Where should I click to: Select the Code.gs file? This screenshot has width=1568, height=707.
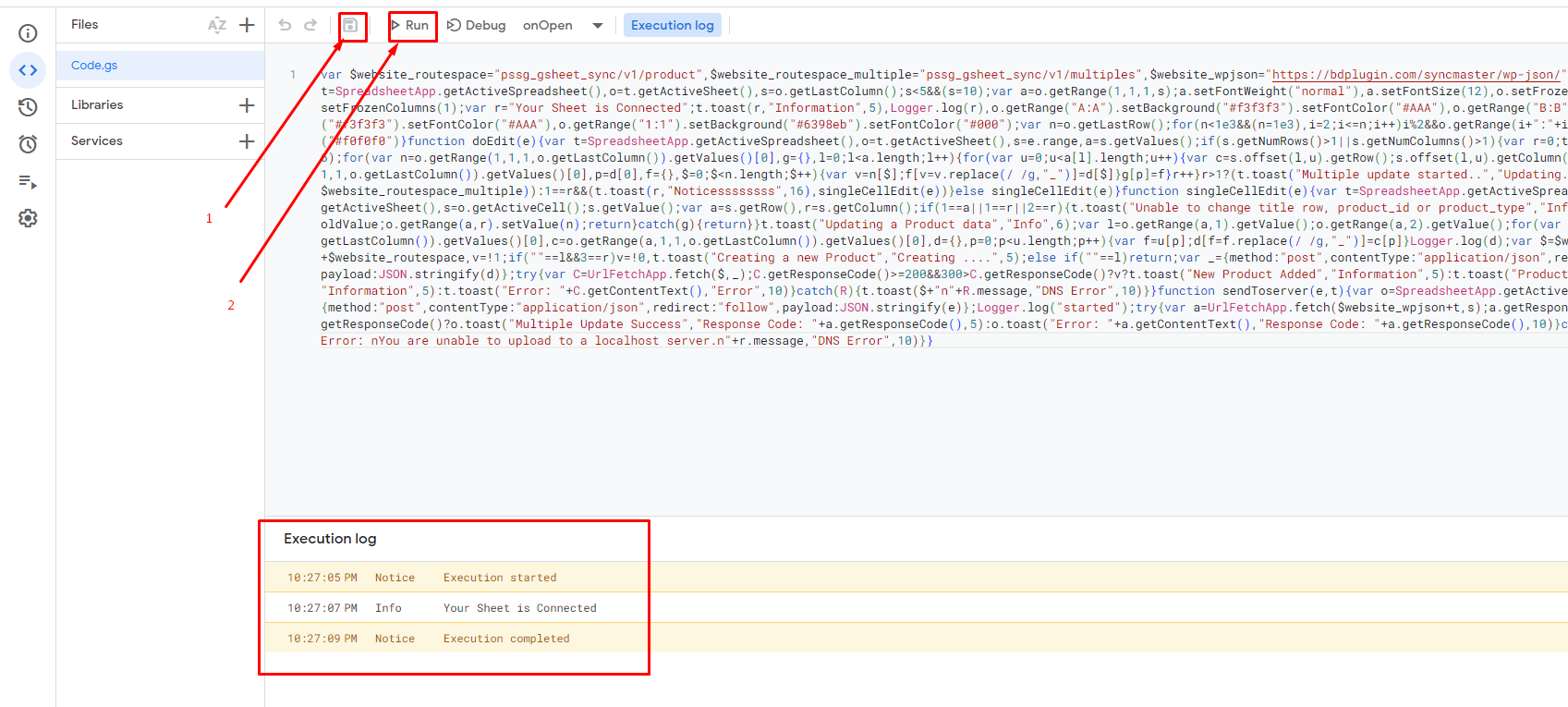tap(160, 66)
